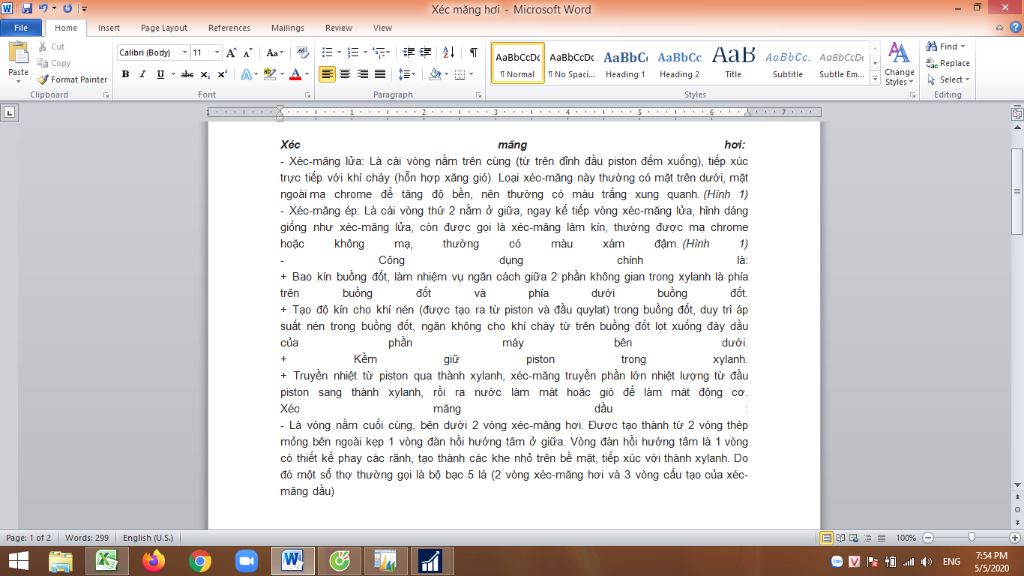This screenshot has height=576, width=1024.
Task: Click the tab selector at ruler corner
Action: [9, 112]
